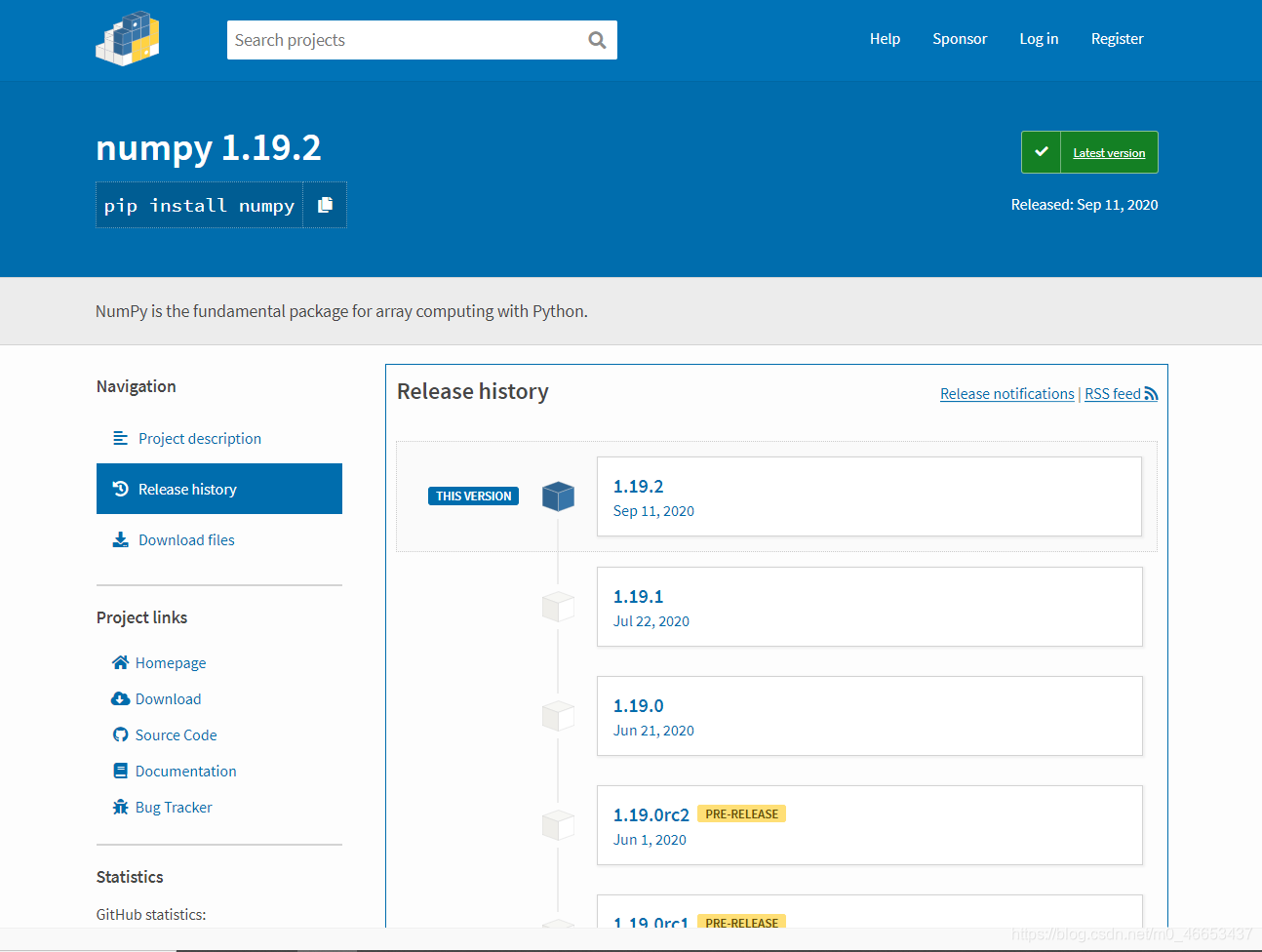The width and height of the screenshot is (1262, 952).
Task: Click the Source Code GitHub icon
Action: click(120, 734)
